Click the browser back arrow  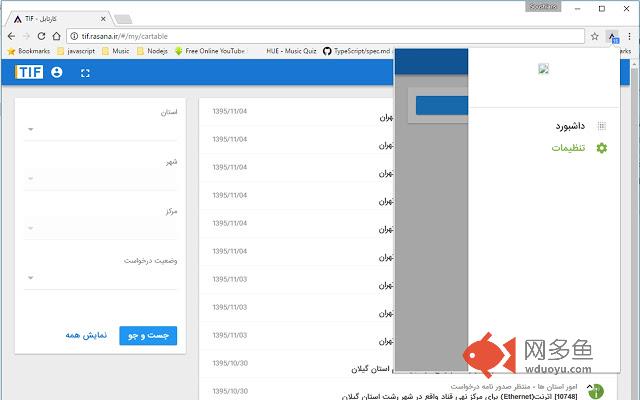tap(11, 36)
